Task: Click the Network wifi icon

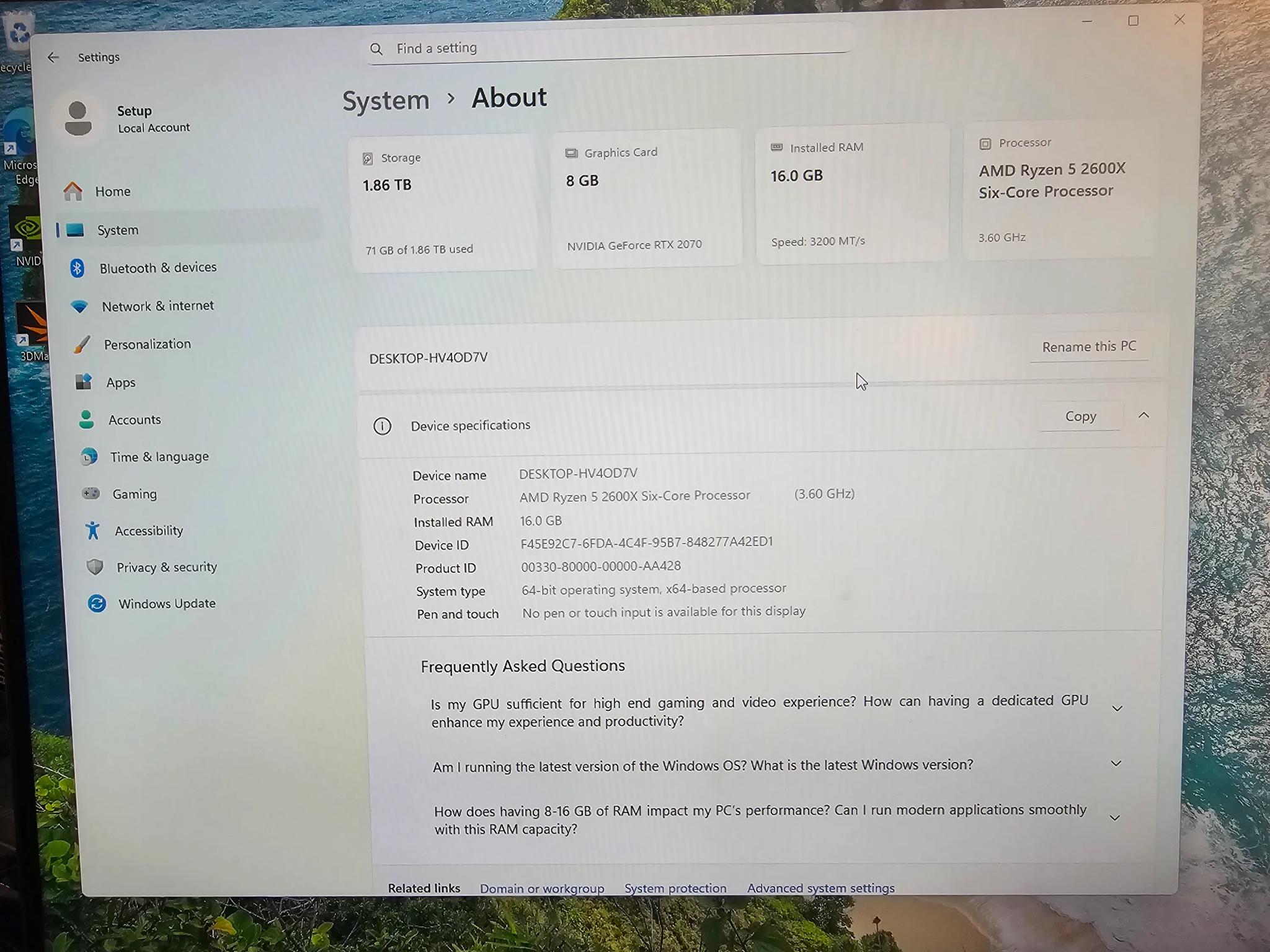Action: tap(79, 306)
